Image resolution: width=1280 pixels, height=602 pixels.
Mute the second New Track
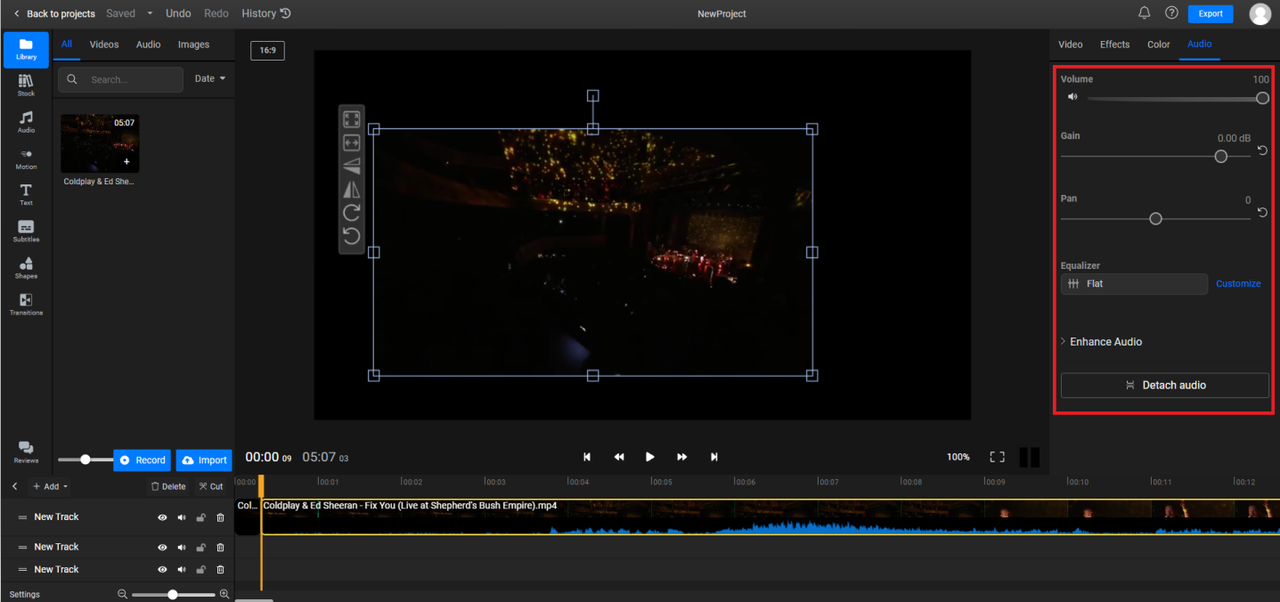[182, 547]
